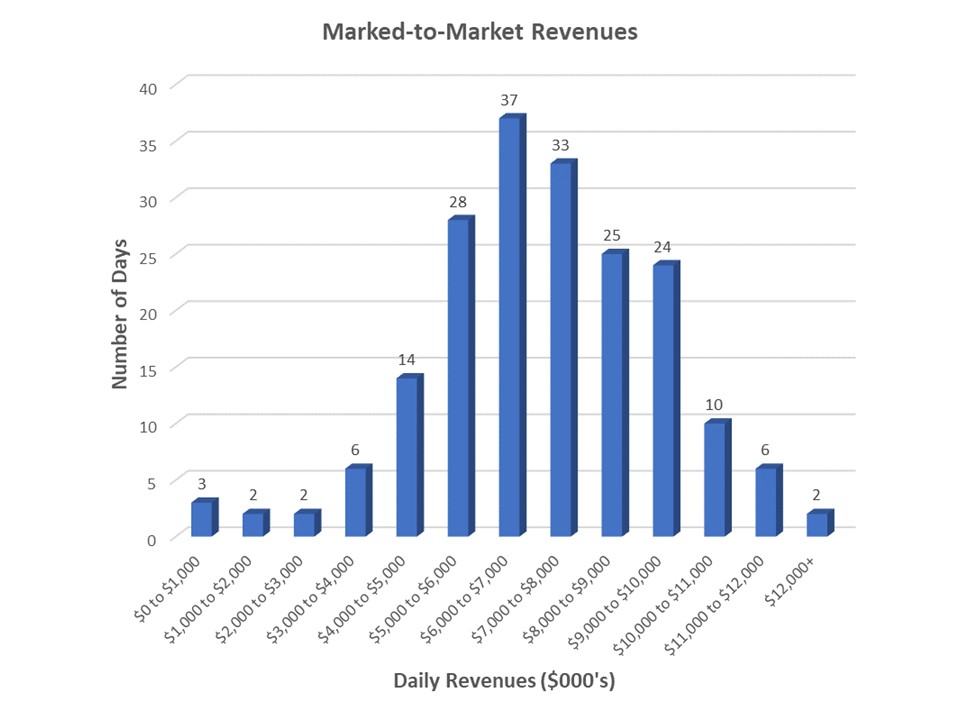Select the $12,000+ bar
The height and width of the screenshot is (720, 960).
817,524
